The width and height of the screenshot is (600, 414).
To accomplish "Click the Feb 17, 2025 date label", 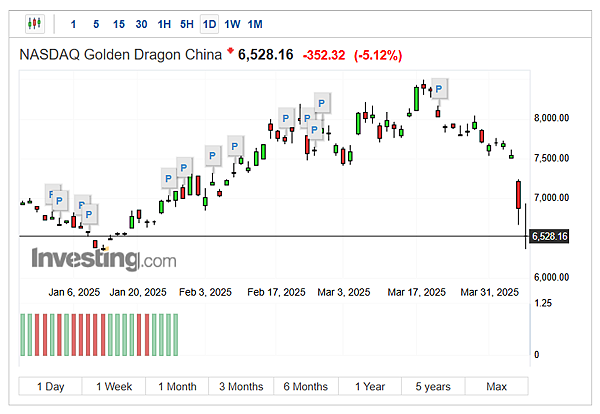I will coord(276,292).
